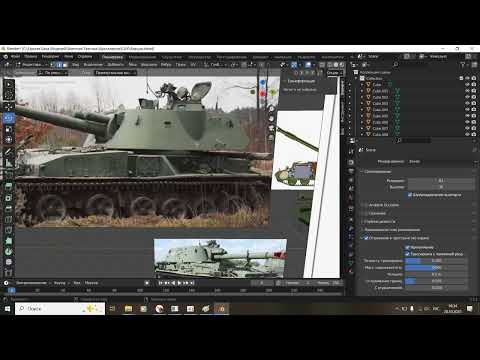Select the Annotate pencil tool
480x360 pixels.
pos(9,152)
